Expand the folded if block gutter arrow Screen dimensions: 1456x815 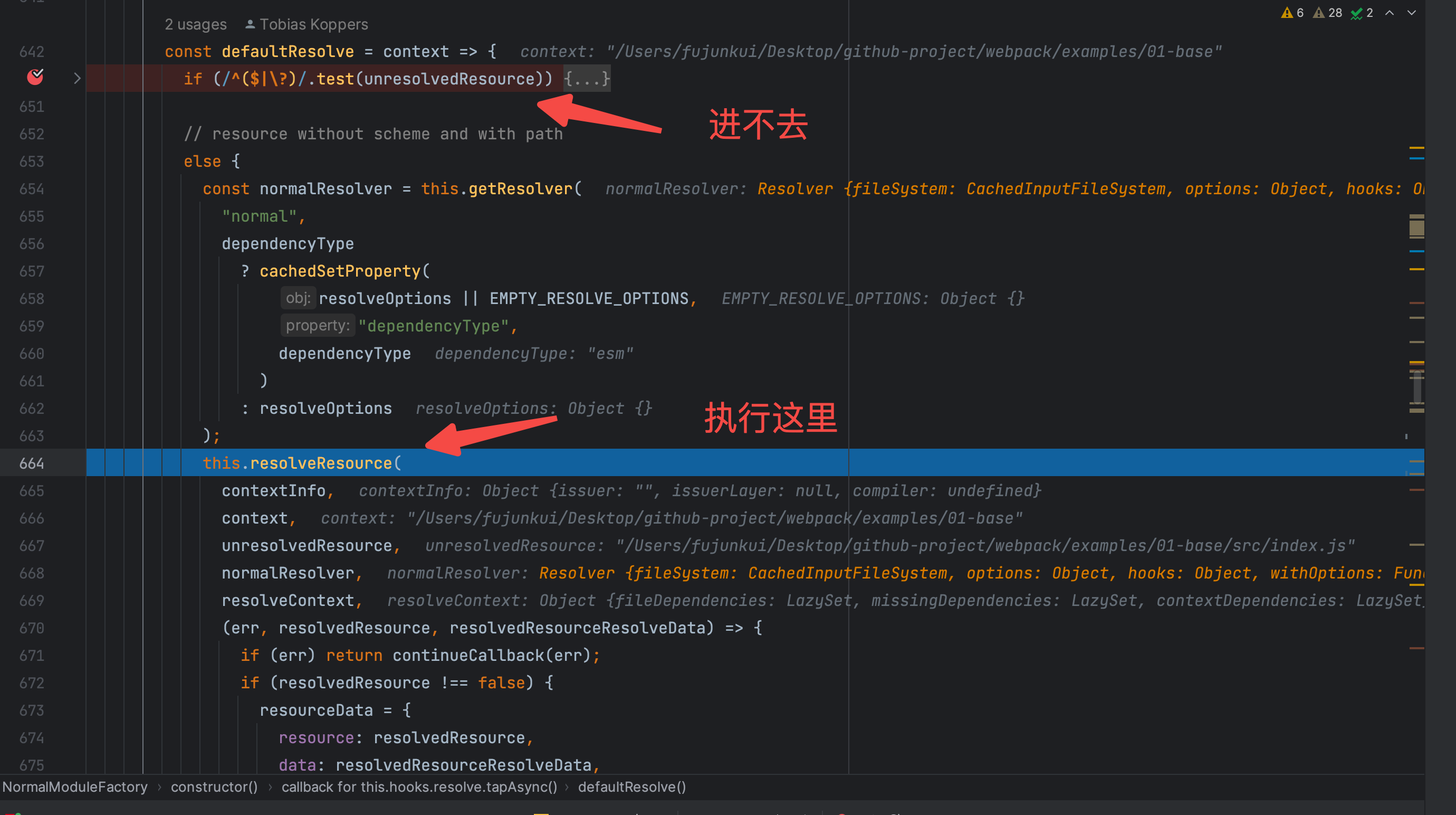tap(78, 79)
